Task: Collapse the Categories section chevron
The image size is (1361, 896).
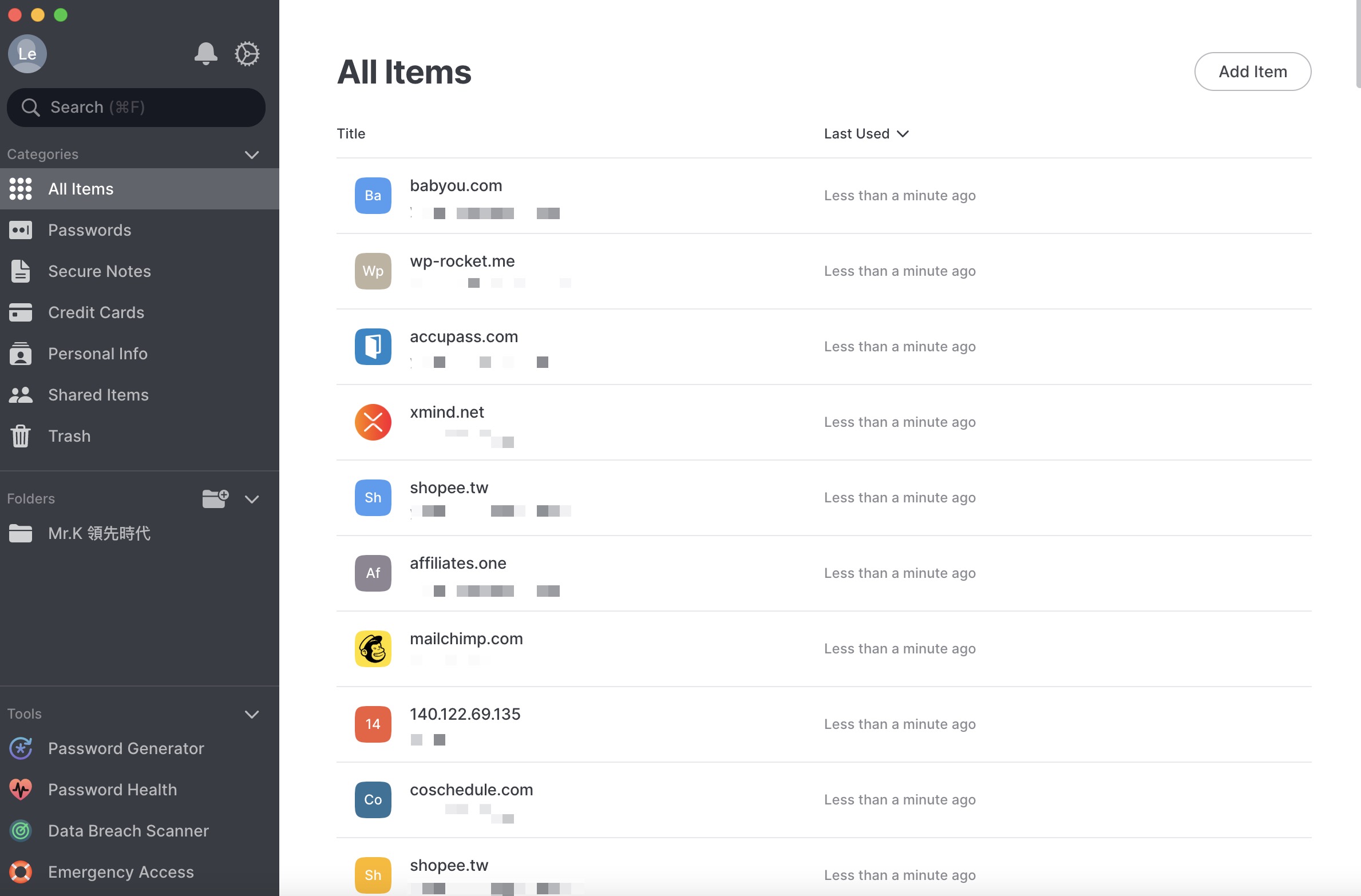Action: coord(252,154)
